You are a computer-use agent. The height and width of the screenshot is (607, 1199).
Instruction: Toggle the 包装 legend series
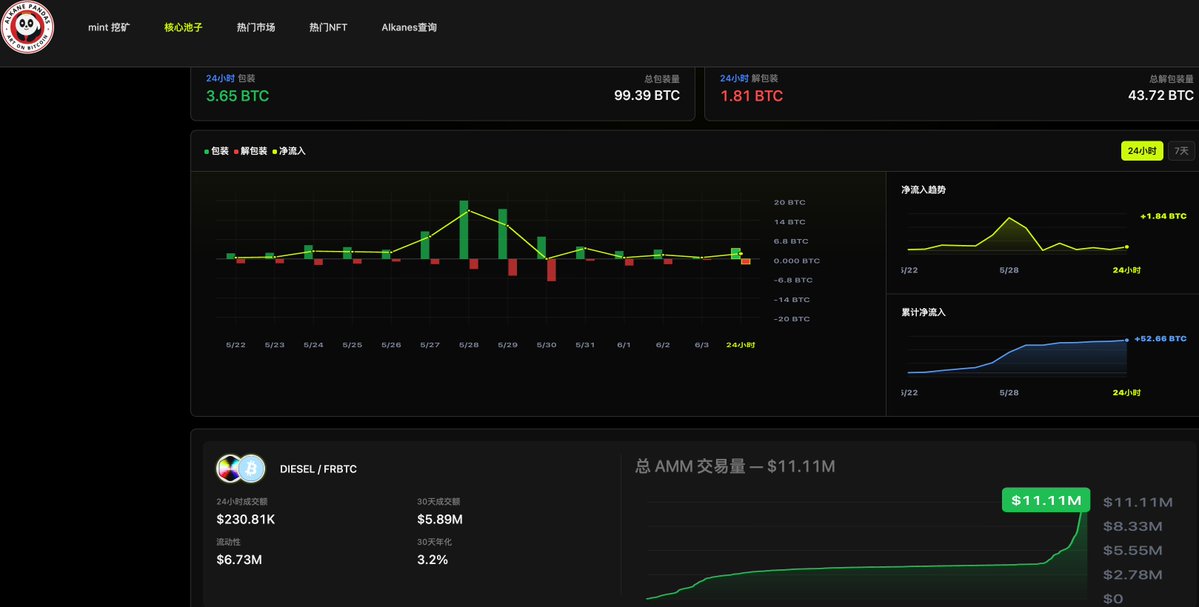tap(216, 151)
